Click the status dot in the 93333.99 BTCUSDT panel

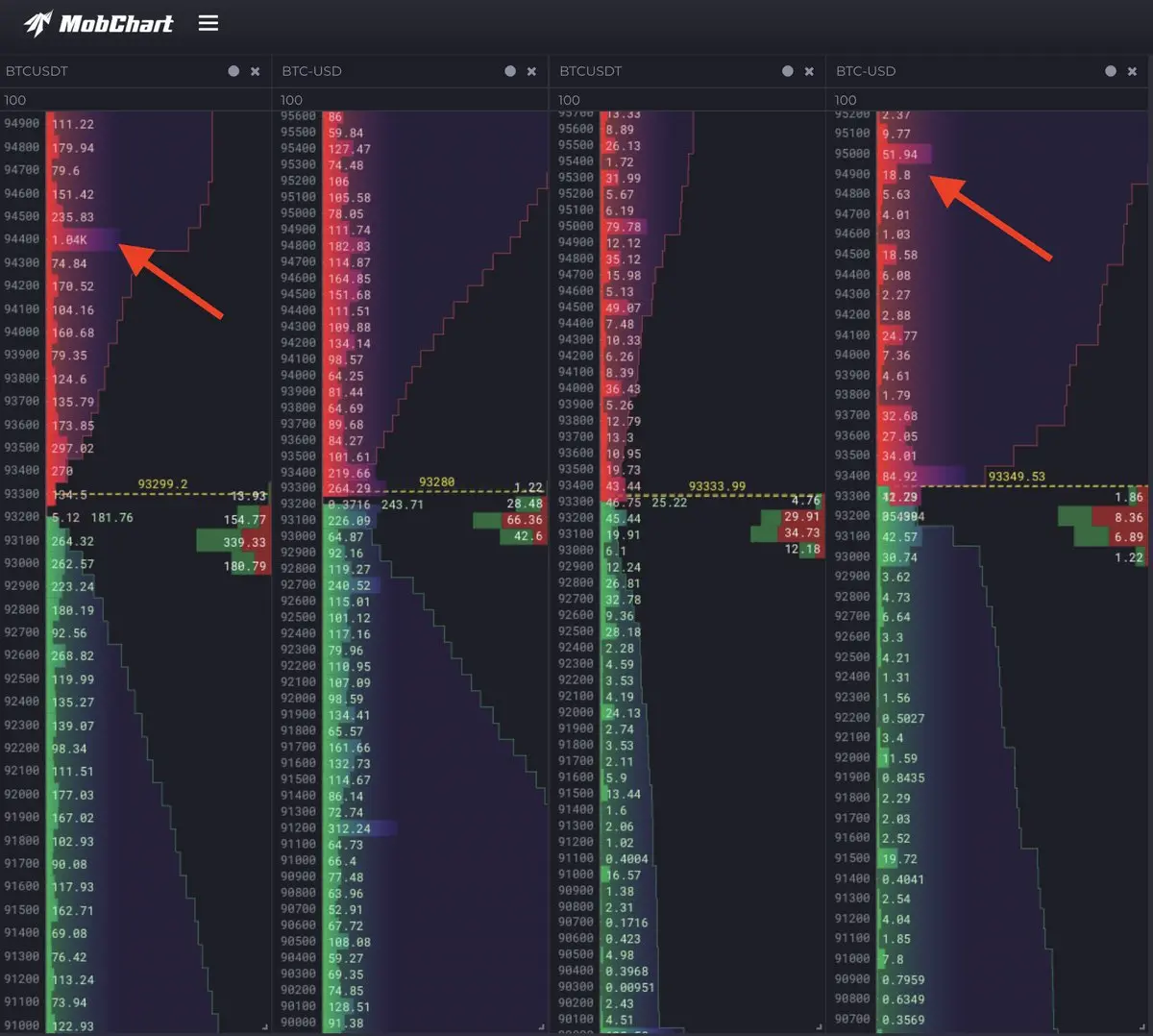(x=788, y=71)
